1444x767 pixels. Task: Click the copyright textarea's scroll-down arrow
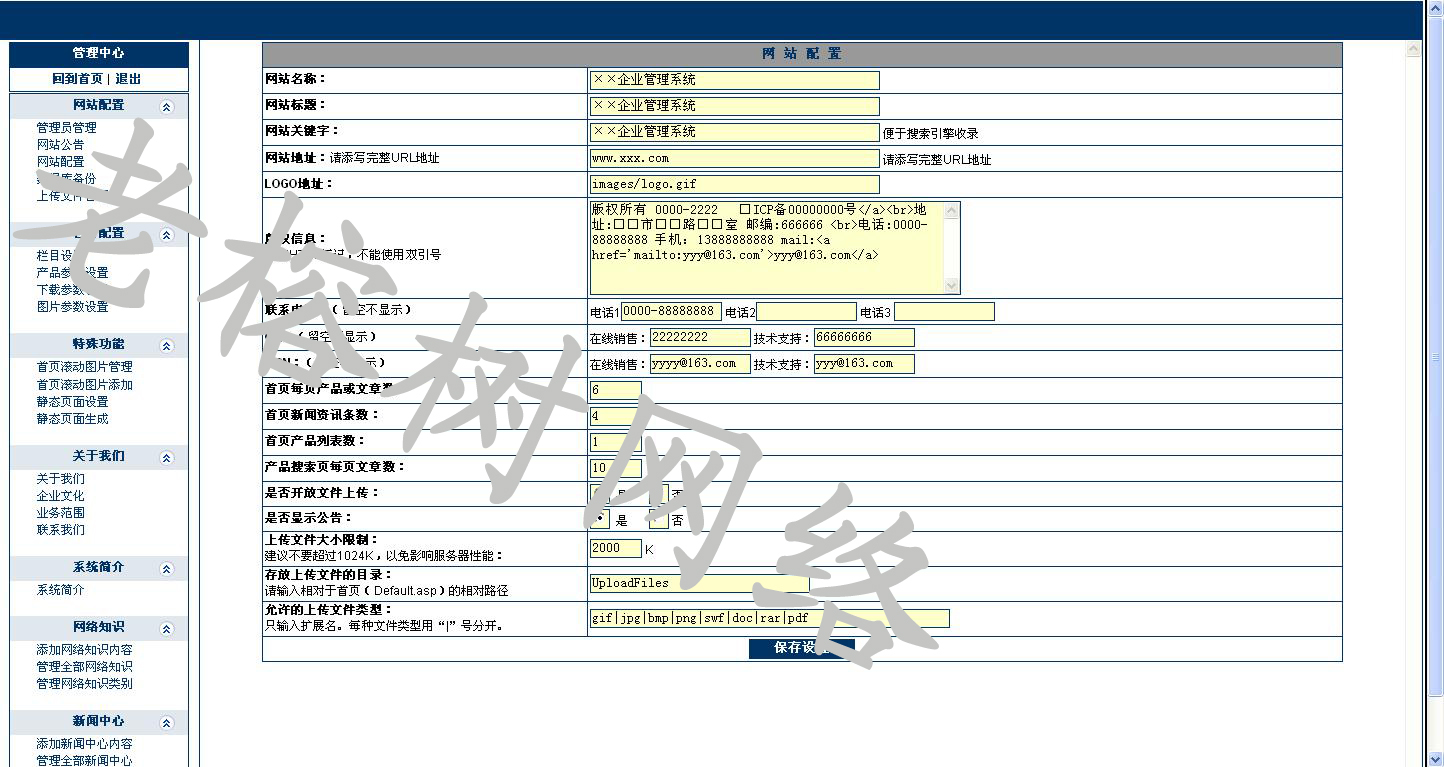tap(952, 286)
